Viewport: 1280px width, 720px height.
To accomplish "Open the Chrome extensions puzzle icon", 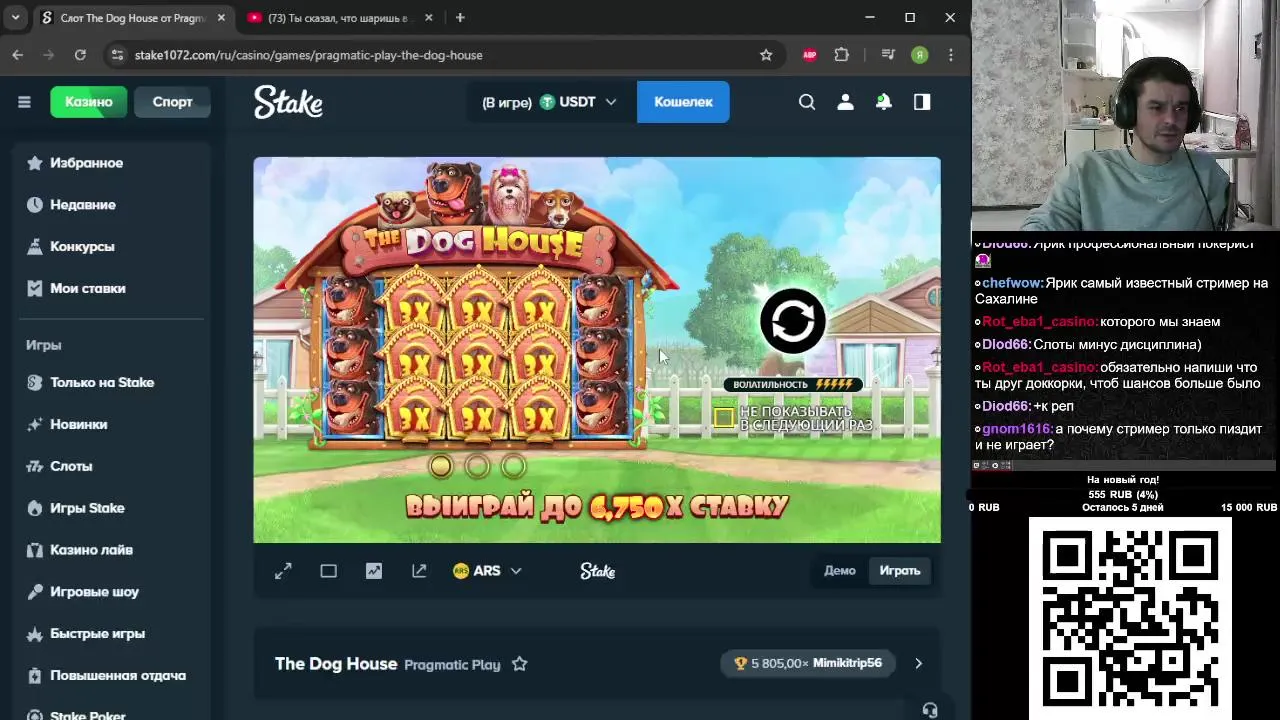I will pyautogui.click(x=842, y=55).
